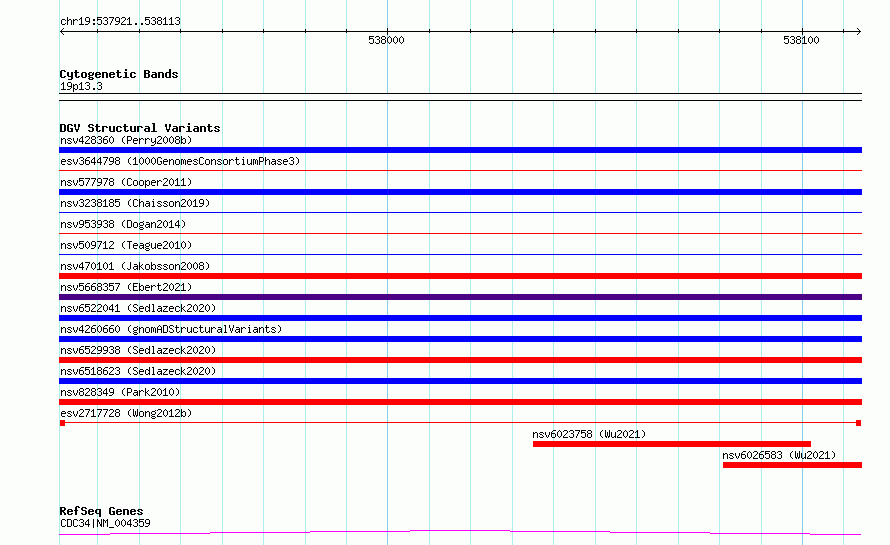Select the red bar under nsv6023758
The image size is (890, 545).
tap(671, 444)
